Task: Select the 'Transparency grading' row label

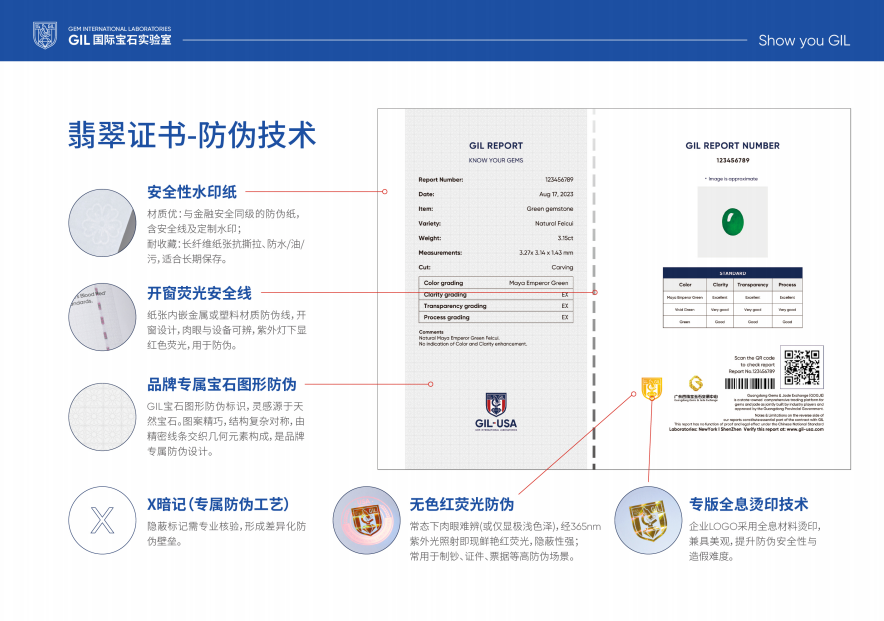Action: [455, 306]
